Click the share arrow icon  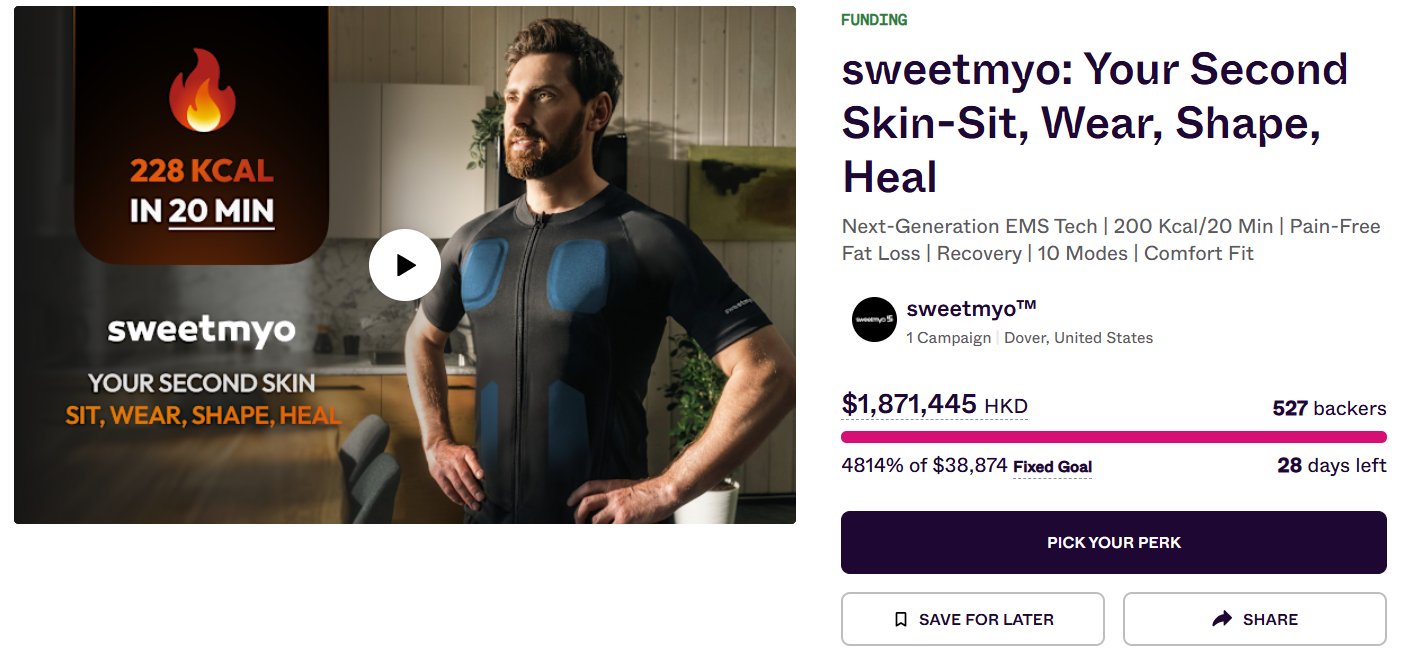point(1221,620)
